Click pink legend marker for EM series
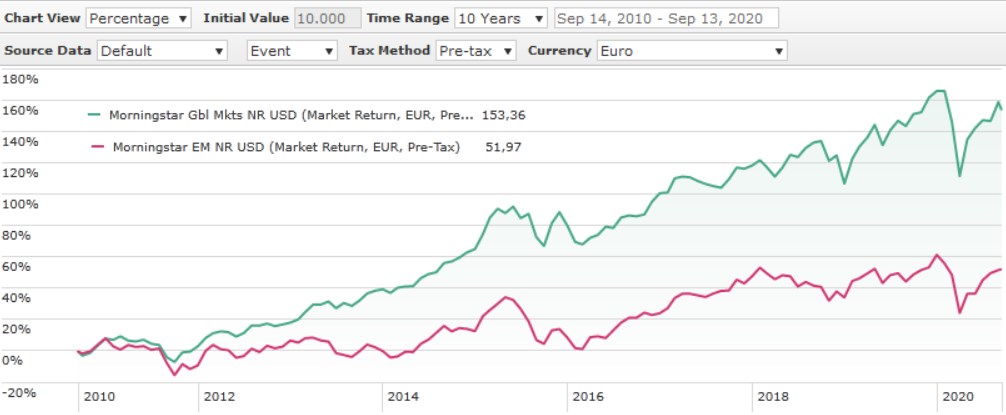Screen dimensions: 1006x415 (97, 148)
